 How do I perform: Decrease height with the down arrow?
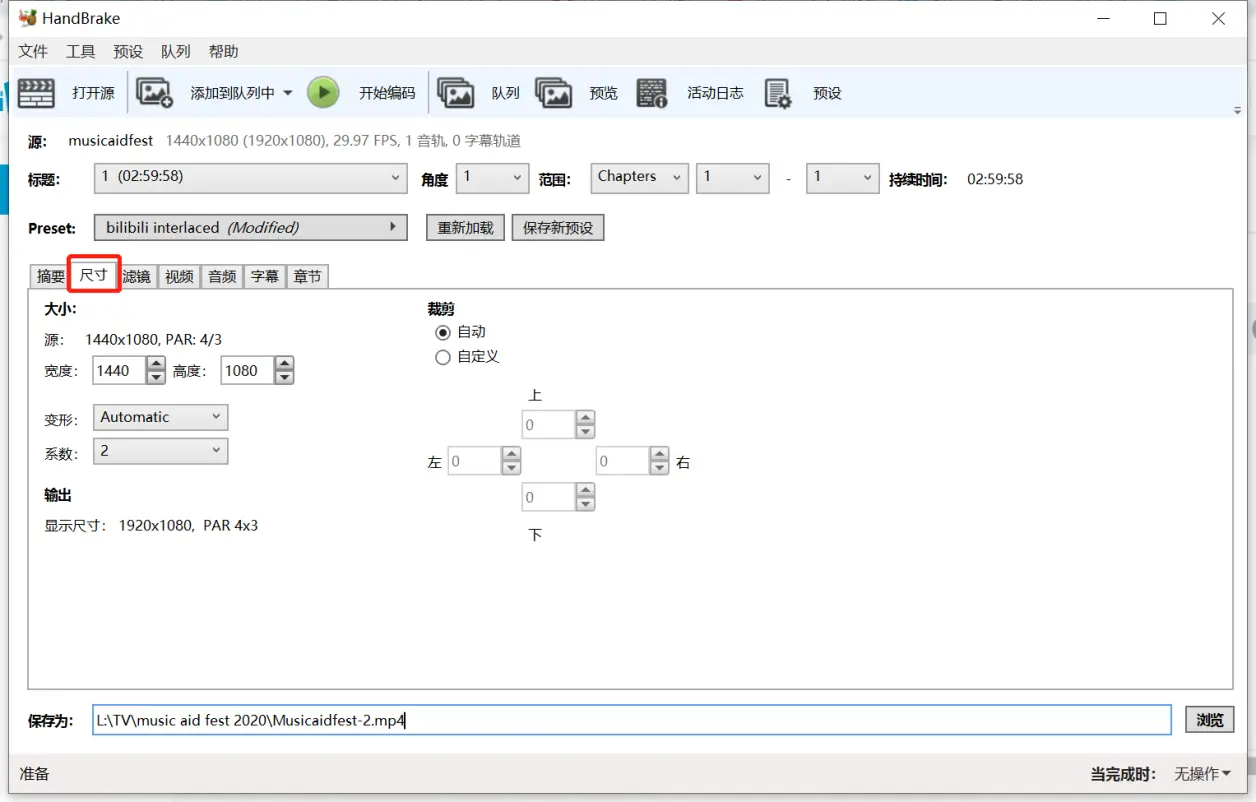click(285, 378)
